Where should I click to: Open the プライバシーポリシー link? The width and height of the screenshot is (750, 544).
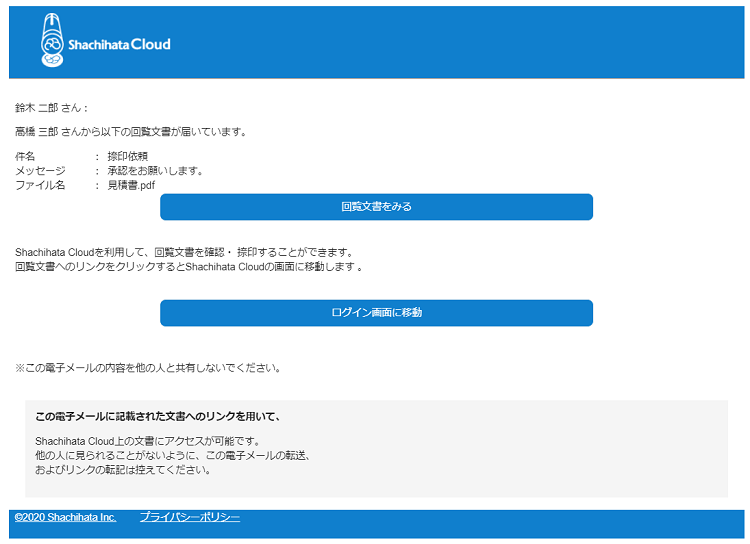[x=190, y=517]
